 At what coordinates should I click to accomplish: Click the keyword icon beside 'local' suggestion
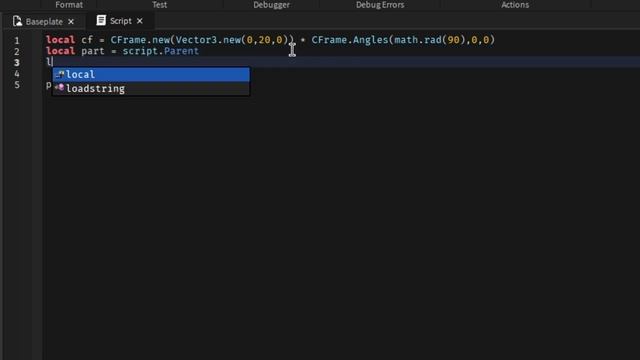60,74
